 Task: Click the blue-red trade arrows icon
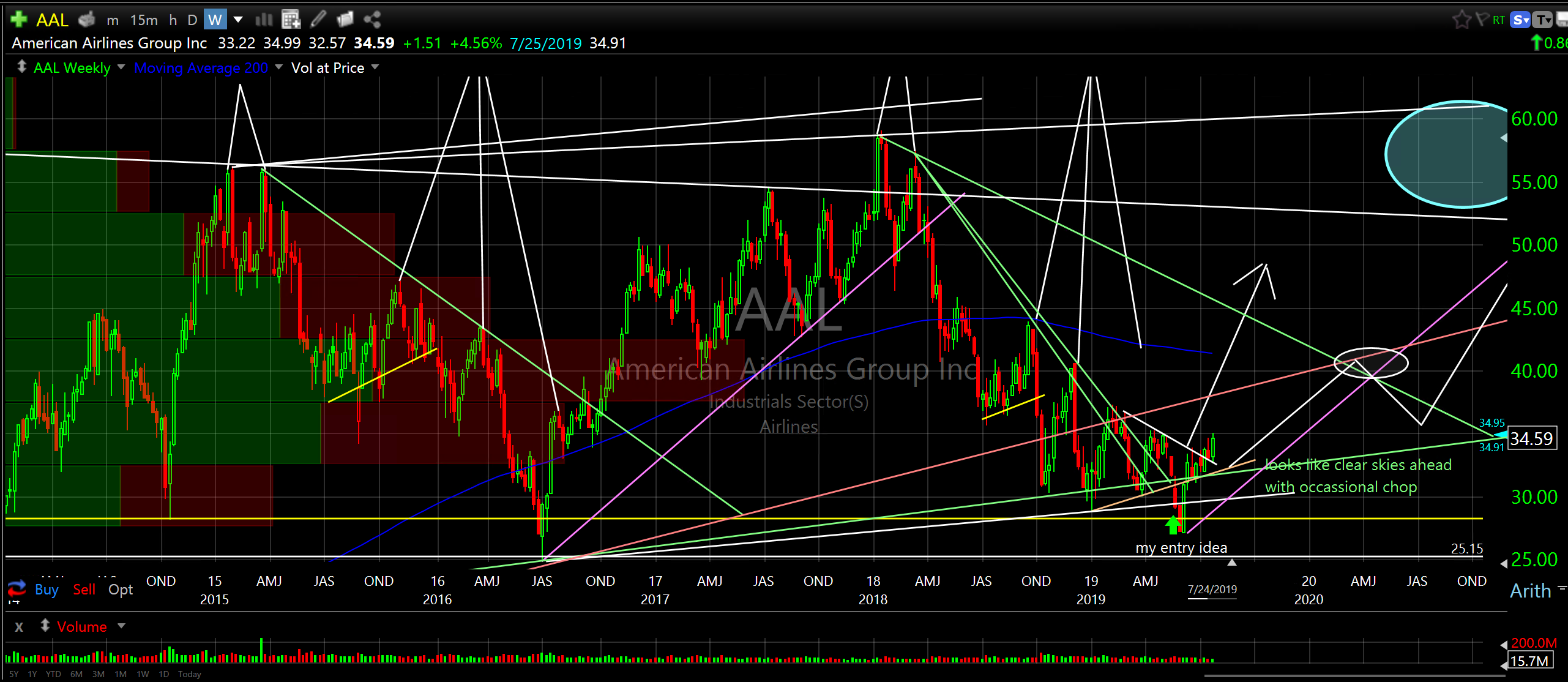(x=17, y=590)
